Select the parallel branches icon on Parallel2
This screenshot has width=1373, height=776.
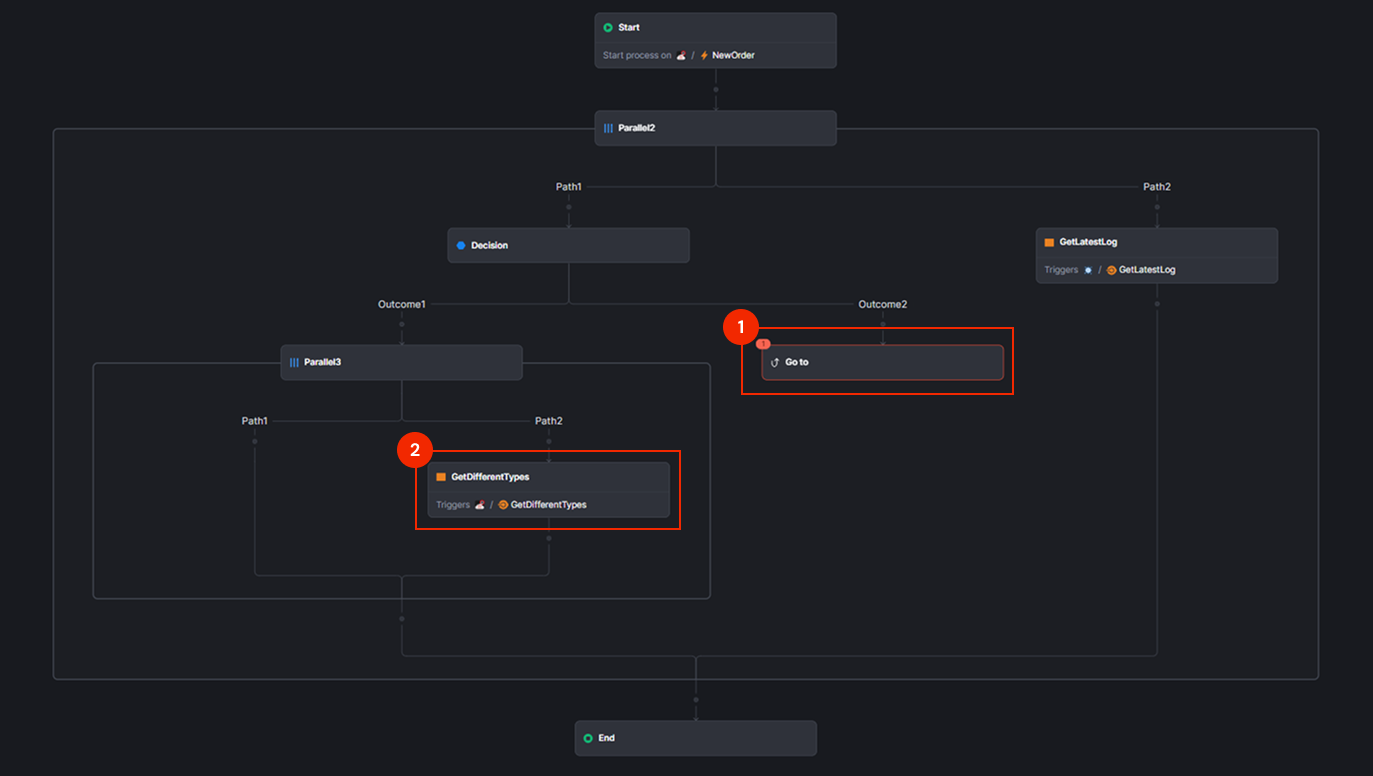pos(608,127)
